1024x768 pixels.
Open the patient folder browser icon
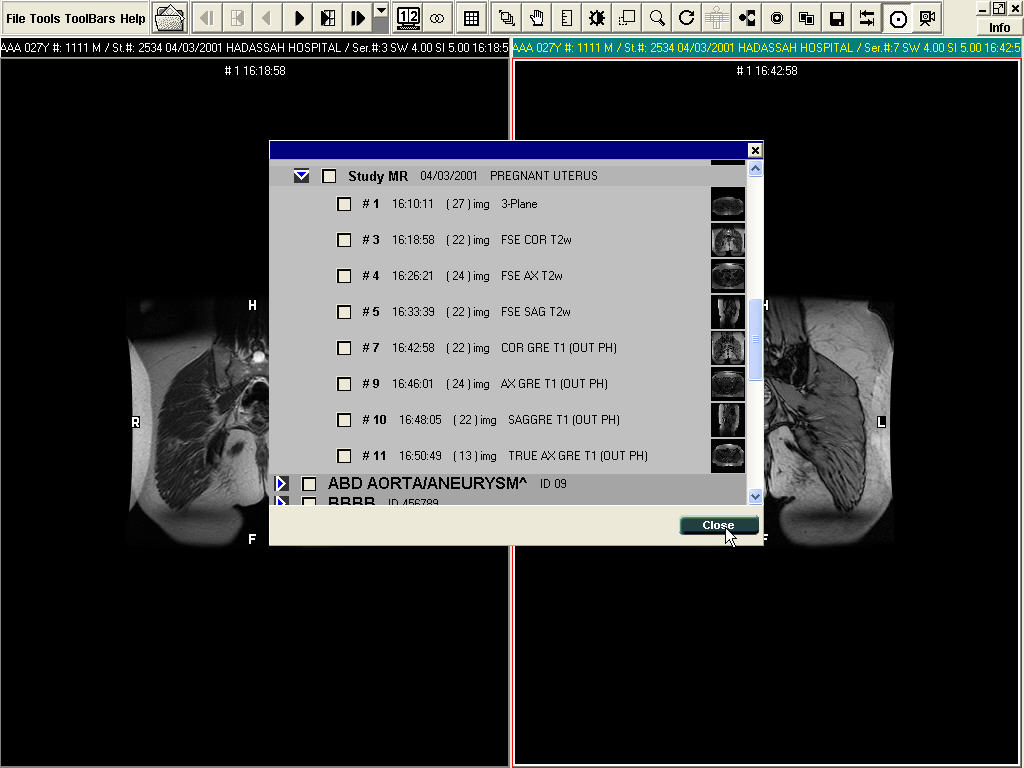pos(171,18)
